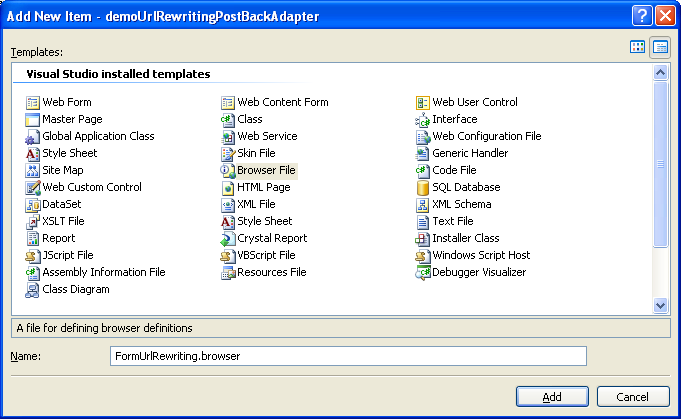Select the Web User Control icon

point(423,102)
